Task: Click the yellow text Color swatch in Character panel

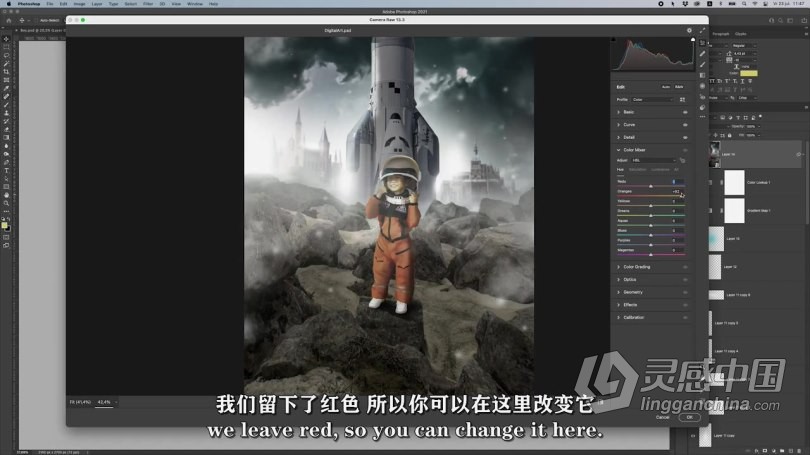Action: (x=749, y=73)
